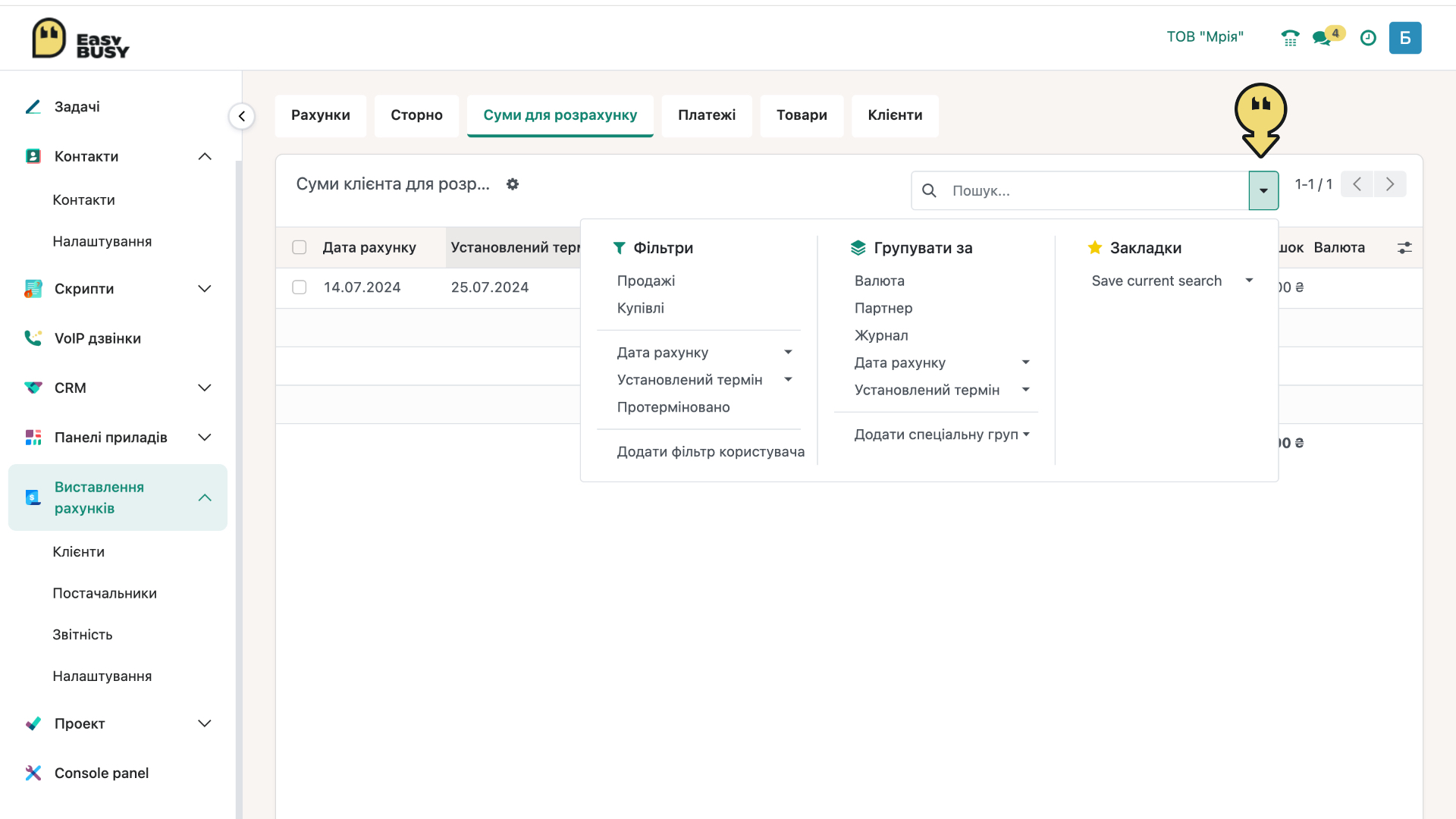
Task: Switch to Клієнти tab
Action: (x=895, y=115)
